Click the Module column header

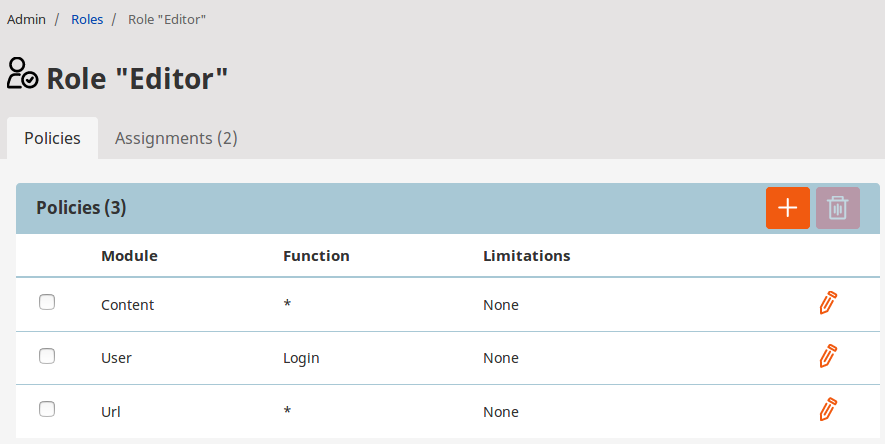pyautogui.click(x=129, y=255)
